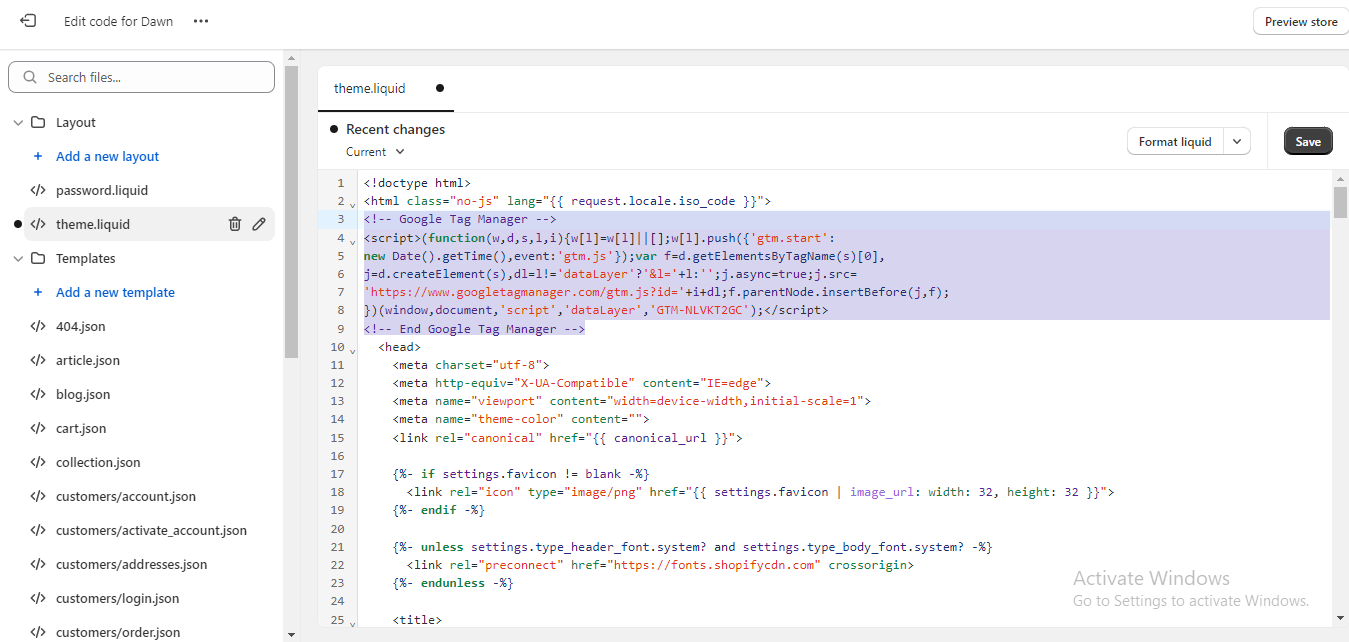The image size is (1349, 642).
Task: Open password.liquid from the file list
Action: [x=102, y=190]
